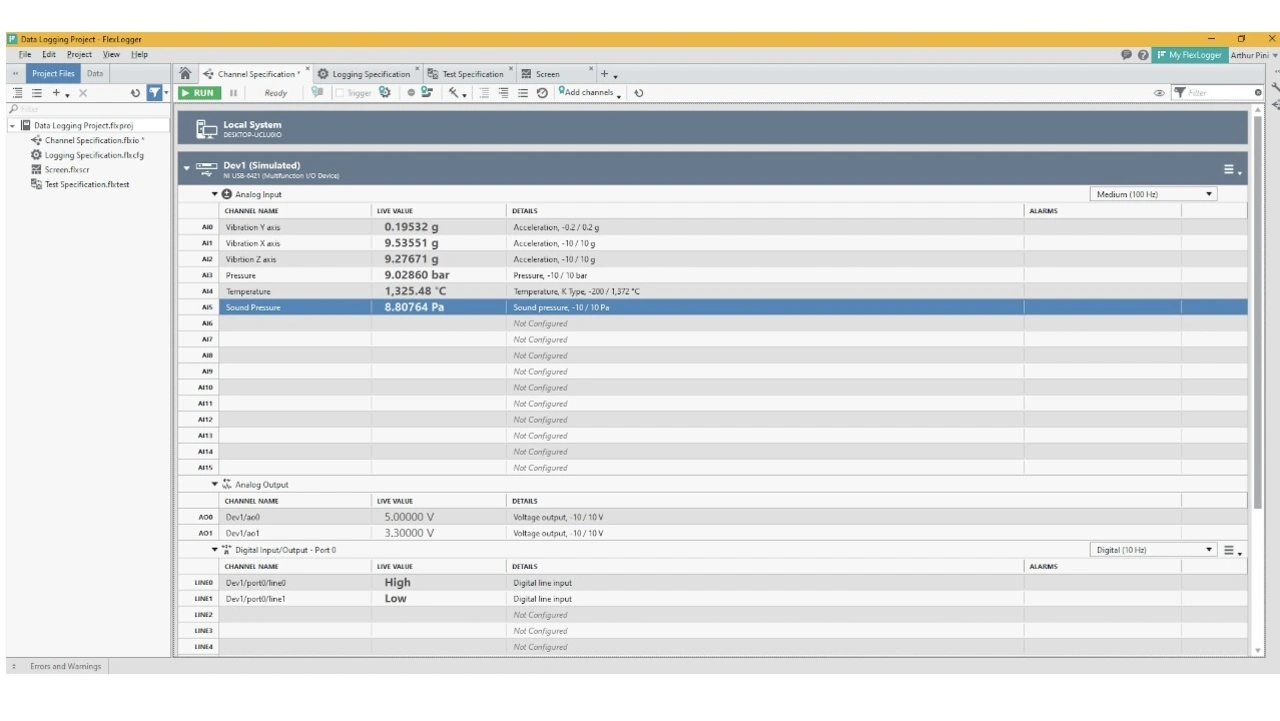Click the Add channels button
This screenshot has height=721, width=1280.
click(x=590, y=93)
